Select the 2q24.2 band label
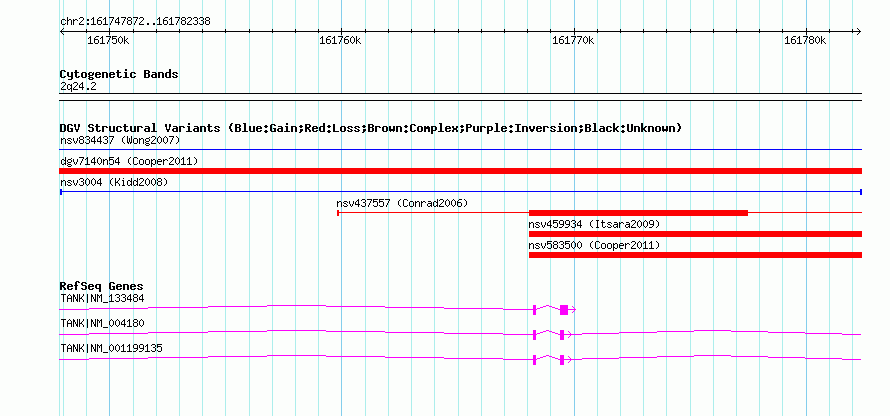The height and width of the screenshot is (416, 890). click(x=77, y=87)
